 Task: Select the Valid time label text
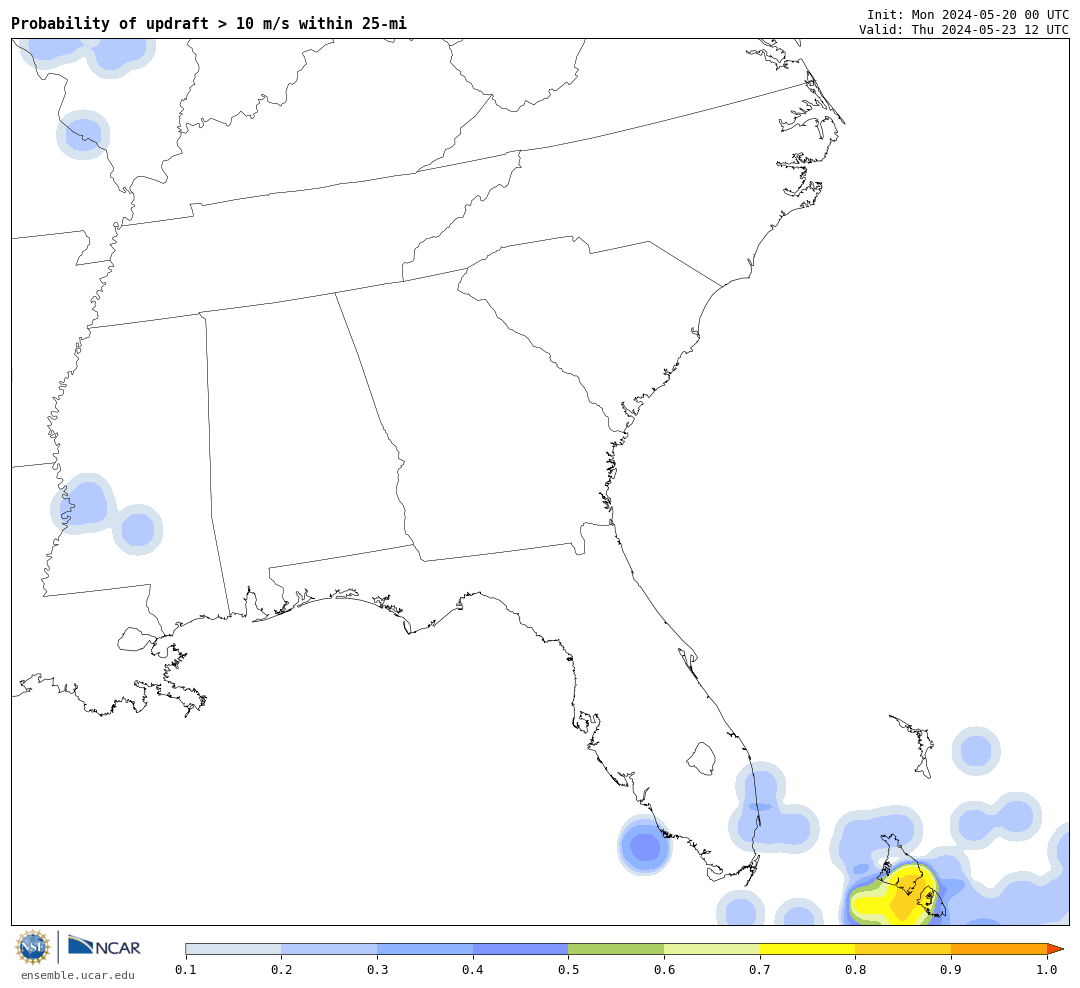tap(964, 30)
